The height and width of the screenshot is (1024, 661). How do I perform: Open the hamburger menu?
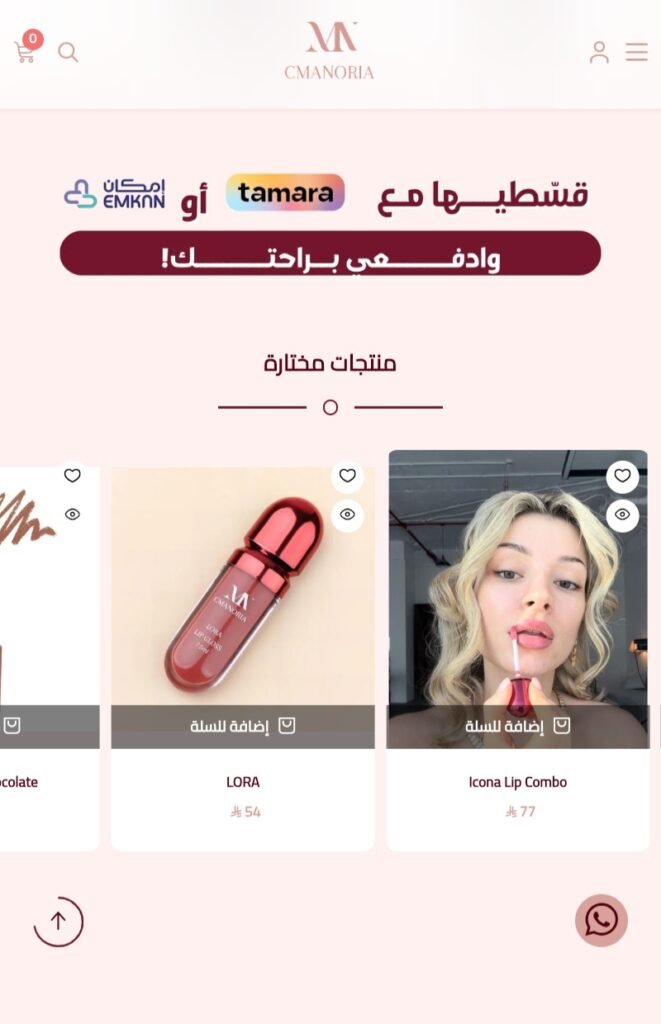[x=636, y=52]
